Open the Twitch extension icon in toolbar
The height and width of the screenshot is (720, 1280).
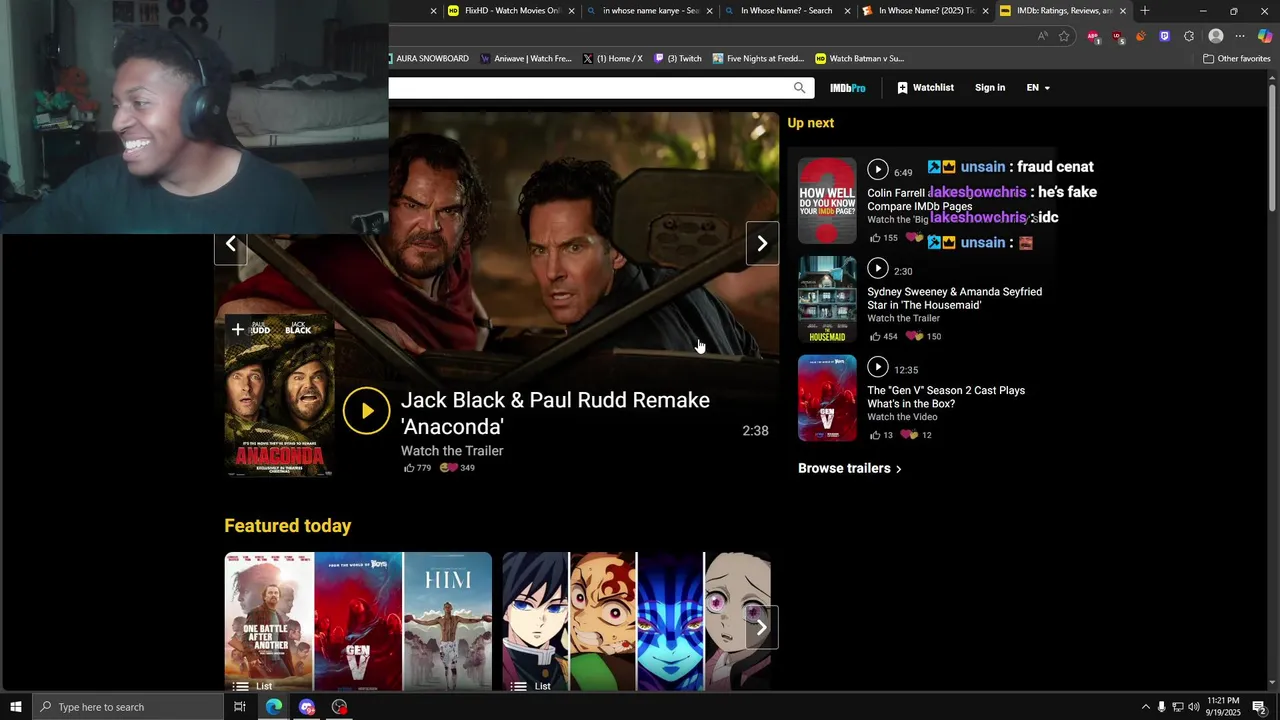[x=1164, y=36]
